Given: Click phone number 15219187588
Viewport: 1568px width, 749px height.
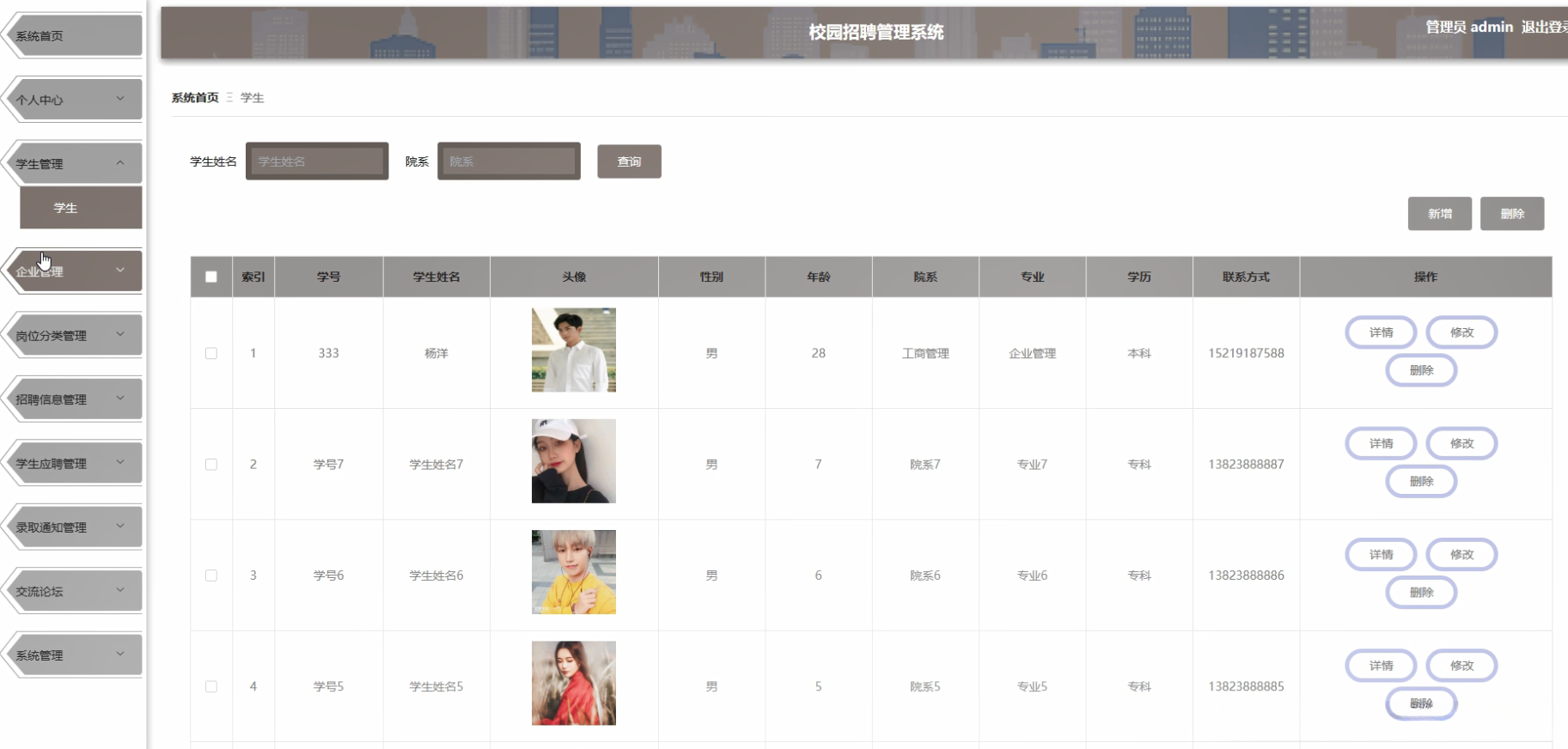Looking at the screenshot, I should click(1247, 353).
